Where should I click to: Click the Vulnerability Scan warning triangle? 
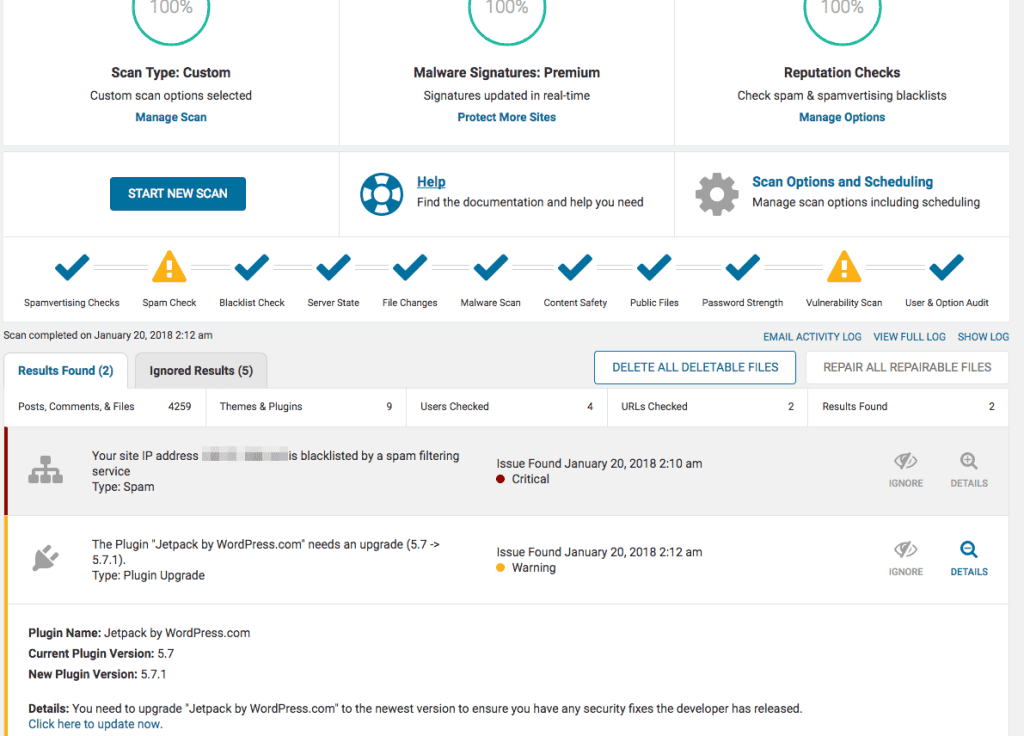[844, 266]
